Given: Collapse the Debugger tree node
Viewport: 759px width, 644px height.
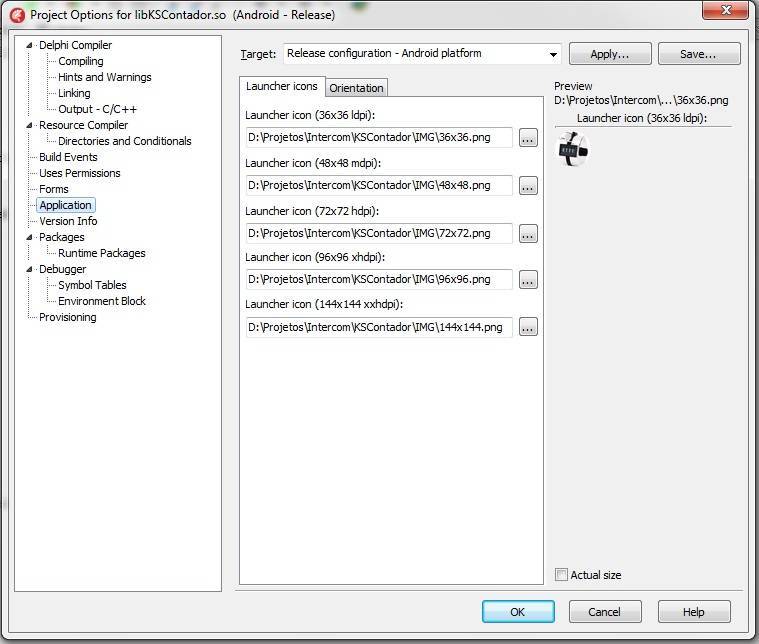Looking at the screenshot, I should (x=31, y=269).
